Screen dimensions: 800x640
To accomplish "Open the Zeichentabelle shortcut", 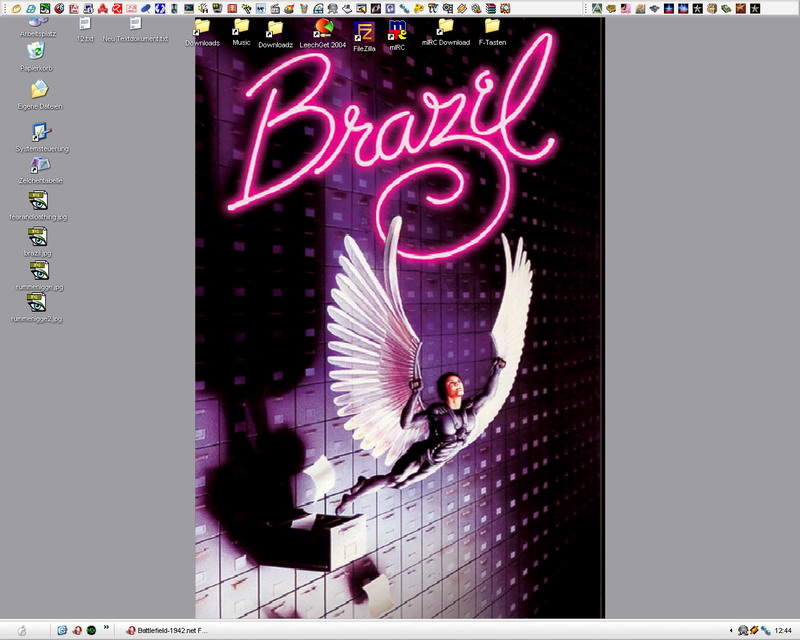I will click(40, 170).
